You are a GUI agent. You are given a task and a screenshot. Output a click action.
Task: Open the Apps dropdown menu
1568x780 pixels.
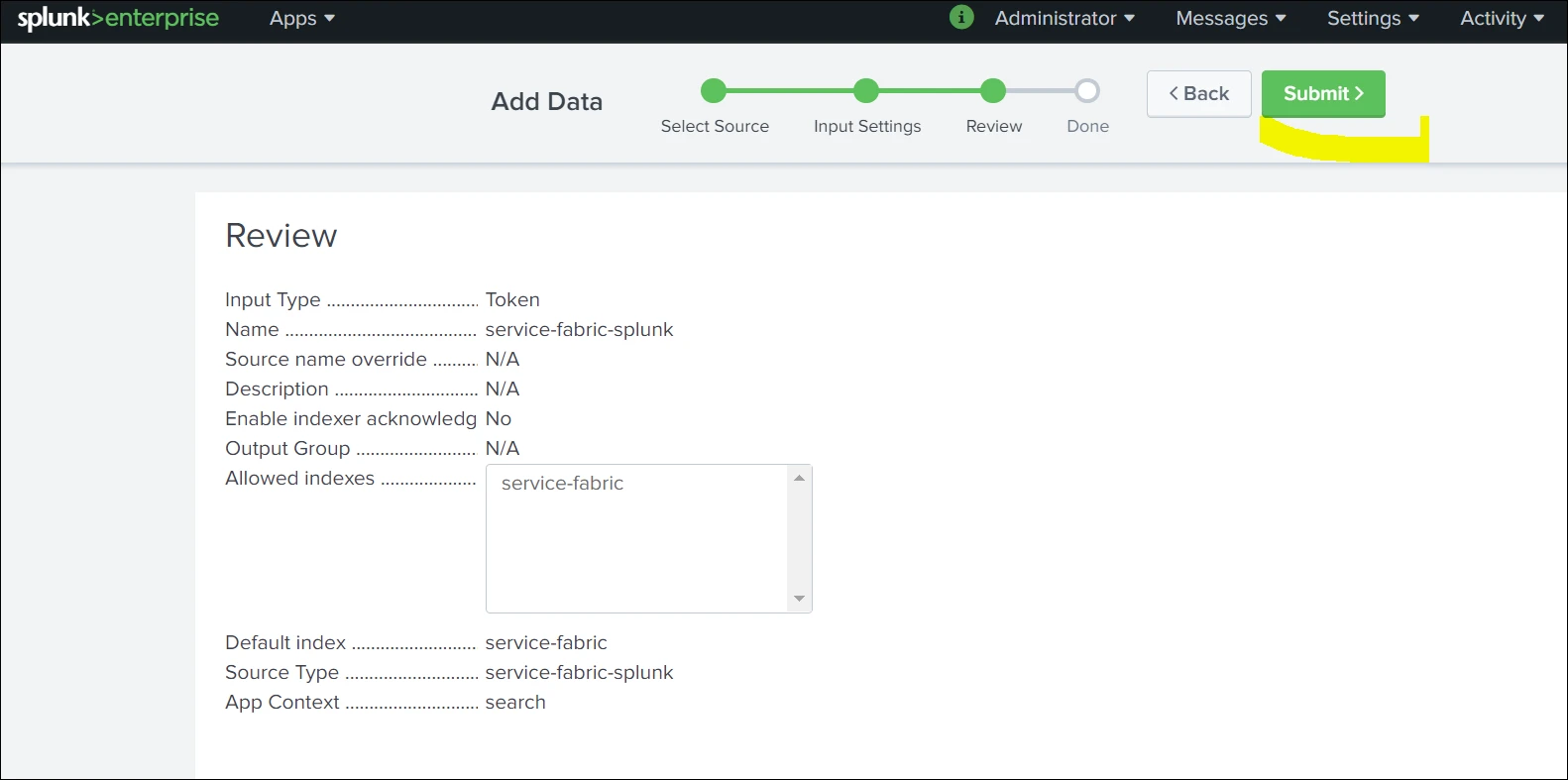(302, 19)
